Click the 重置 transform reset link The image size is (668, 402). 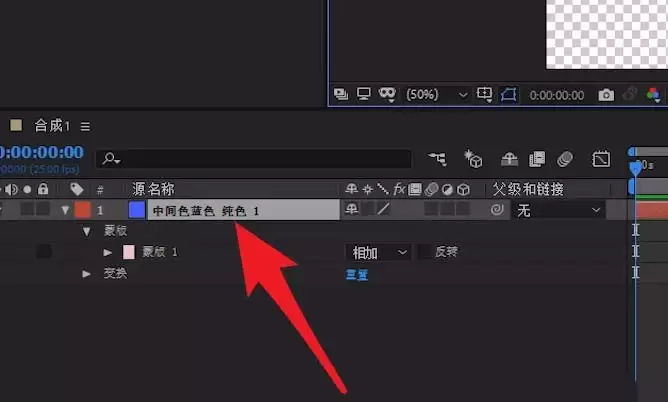pyautogui.click(x=357, y=275)
